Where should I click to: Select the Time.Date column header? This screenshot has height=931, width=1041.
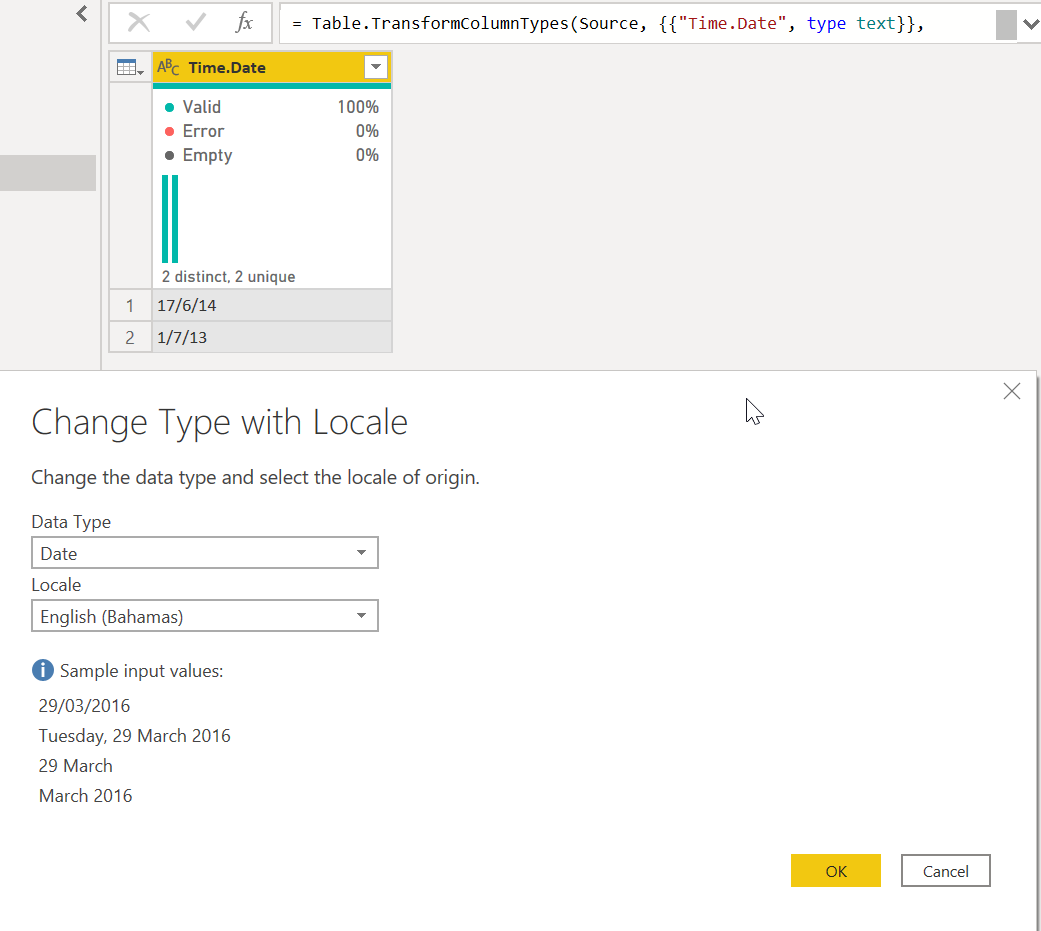[x=272, y=67]
